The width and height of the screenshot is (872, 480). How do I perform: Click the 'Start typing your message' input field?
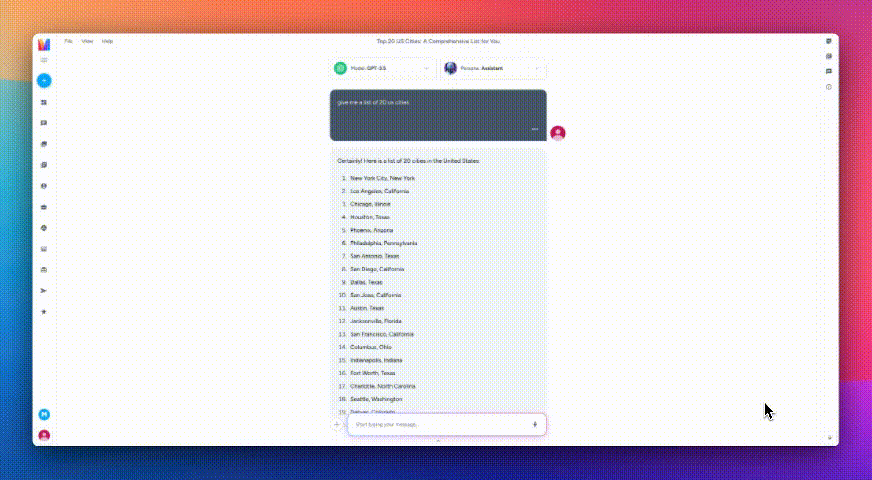click(x=447, y=424)
